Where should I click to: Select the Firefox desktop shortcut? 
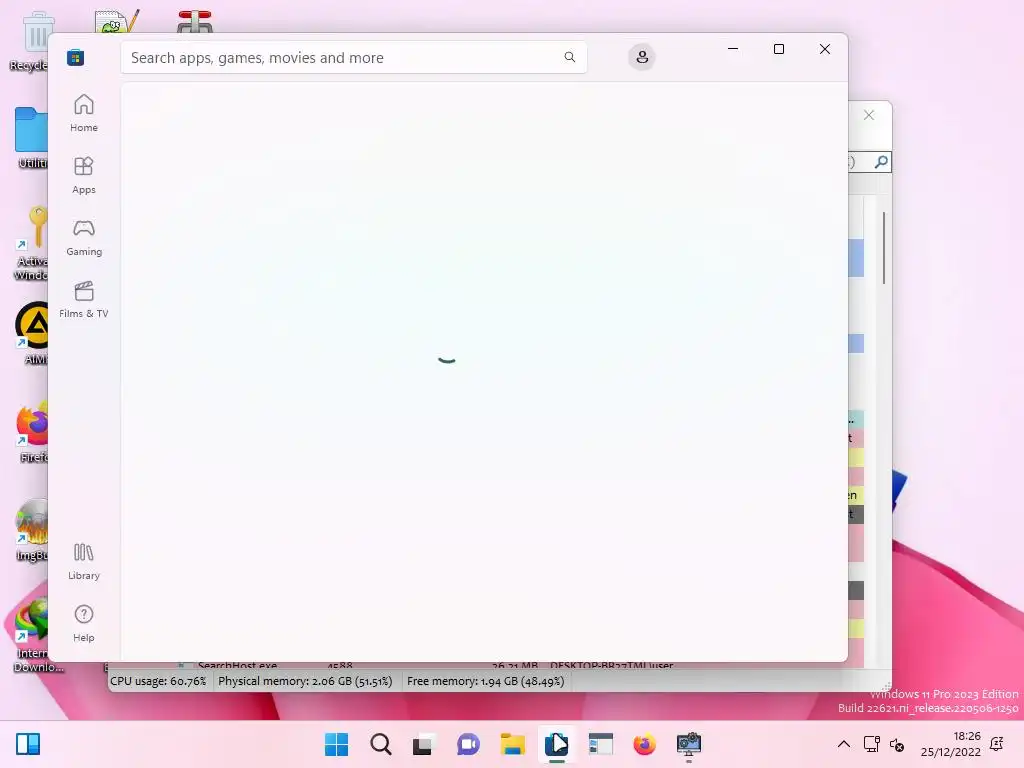33,432
